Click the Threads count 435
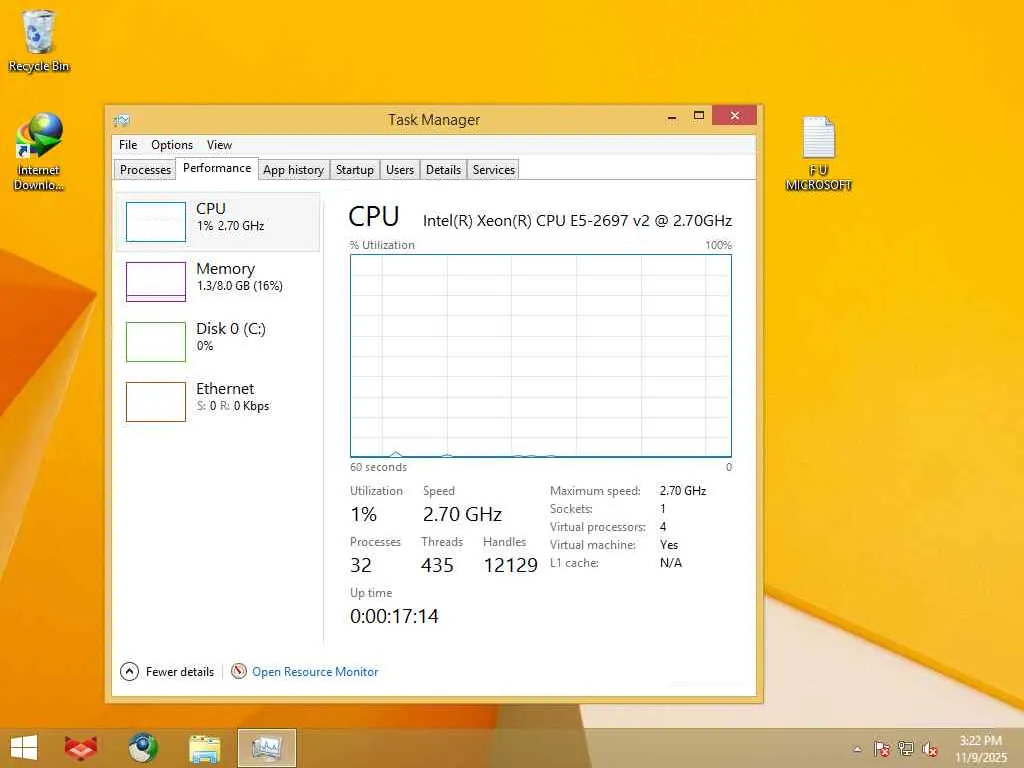 coord(437,565)
